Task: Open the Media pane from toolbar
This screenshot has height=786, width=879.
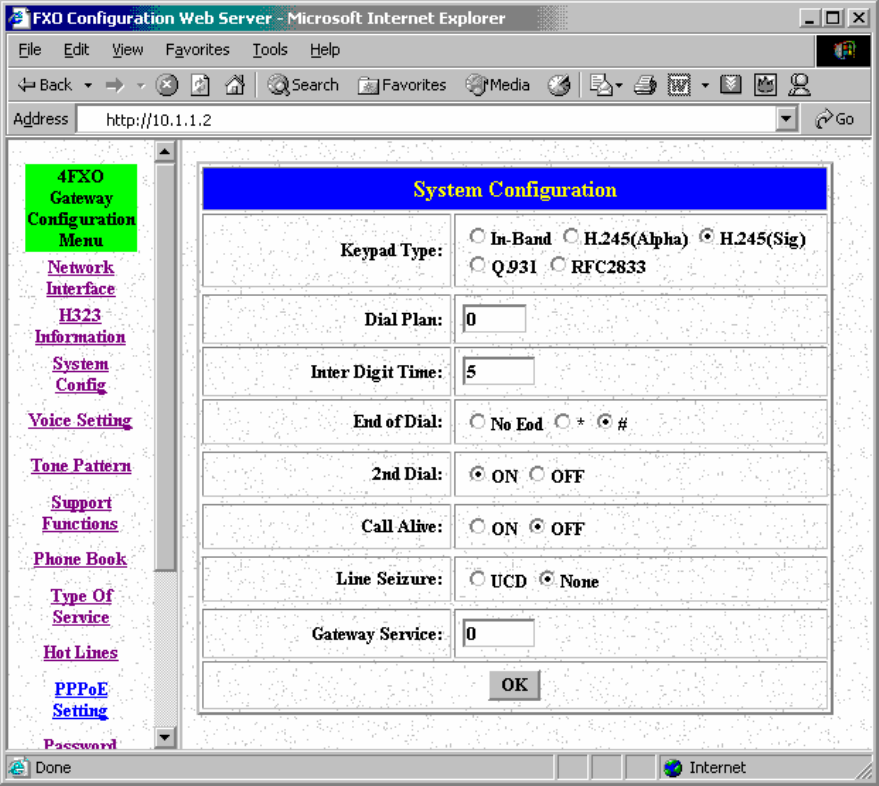Action: [499, 86]
